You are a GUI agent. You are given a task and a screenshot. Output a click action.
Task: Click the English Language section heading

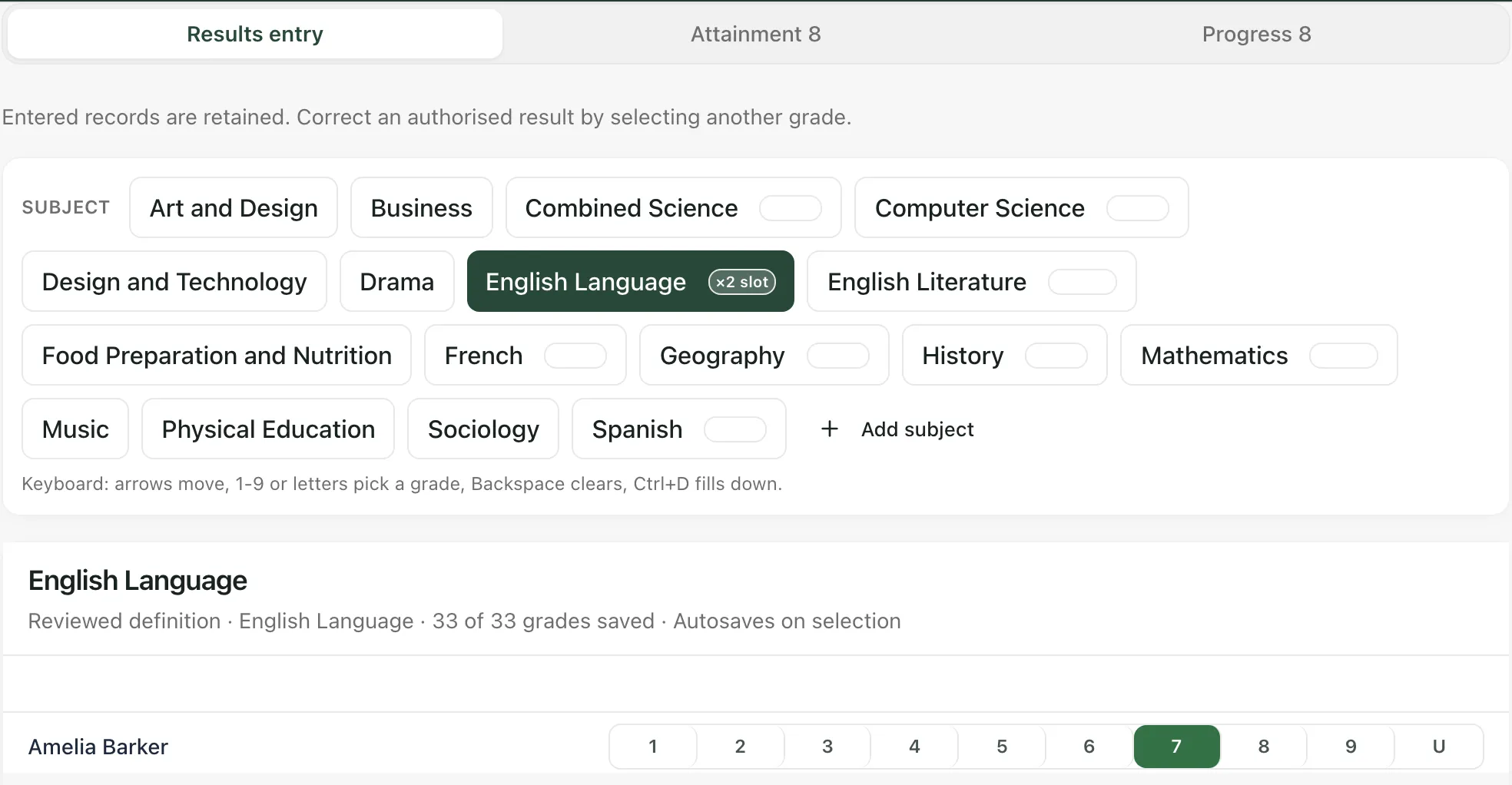138,581
